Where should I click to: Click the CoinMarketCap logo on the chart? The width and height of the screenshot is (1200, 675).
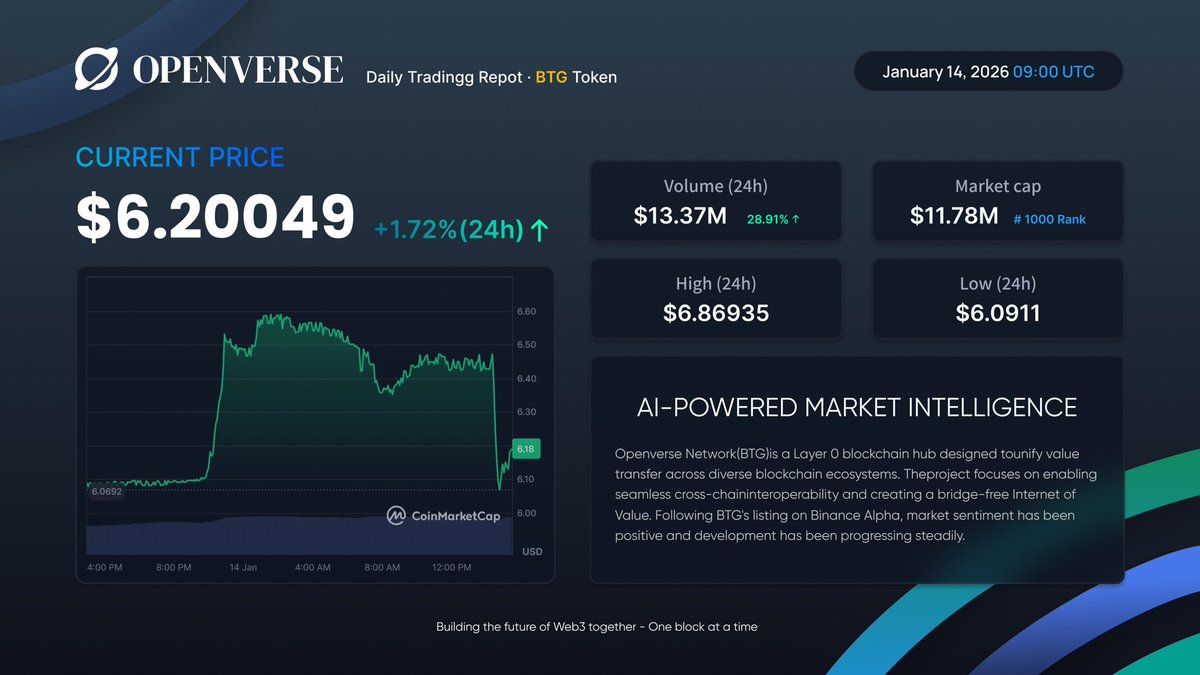tap(443, 516)
